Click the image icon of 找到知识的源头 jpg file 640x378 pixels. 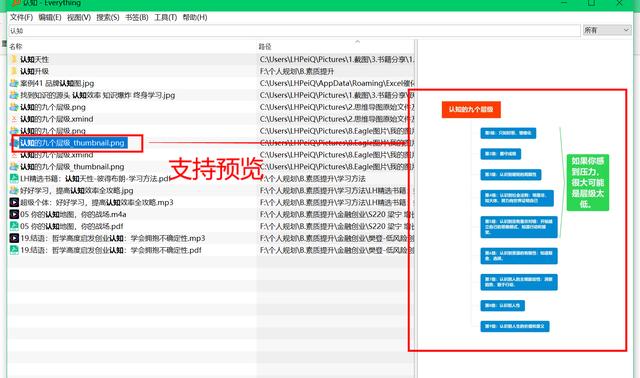pos(14,95)
